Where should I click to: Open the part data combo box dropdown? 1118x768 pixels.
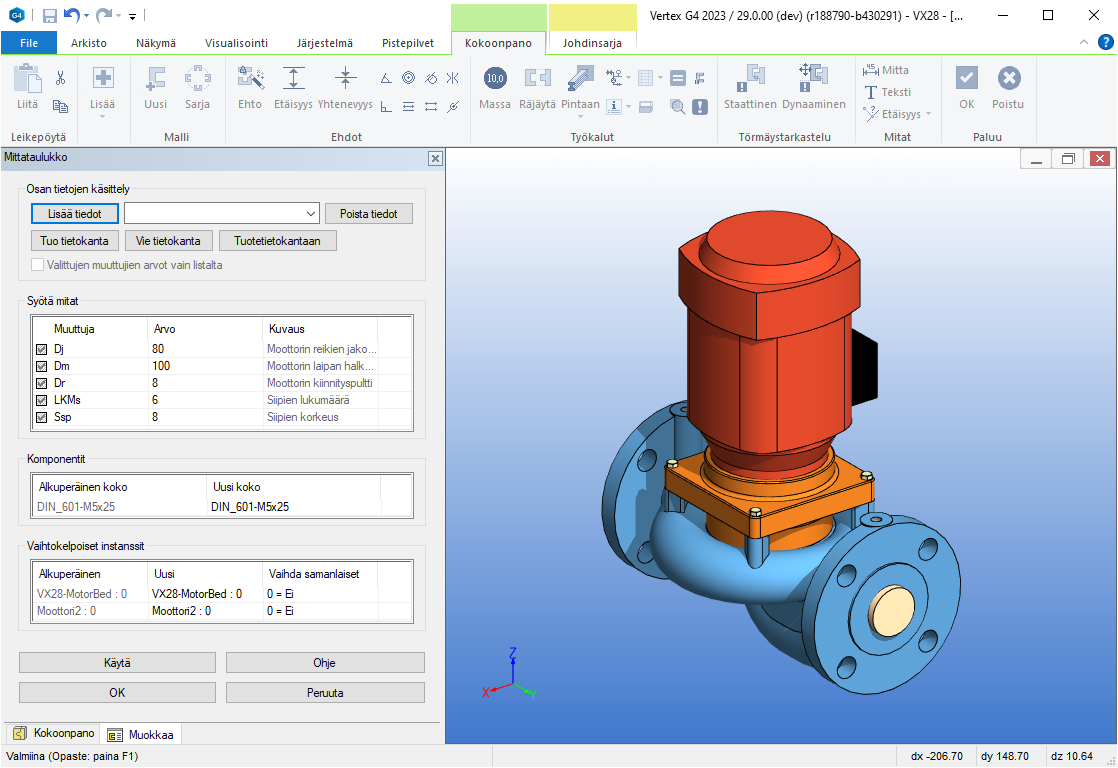[x=309, y=214]
